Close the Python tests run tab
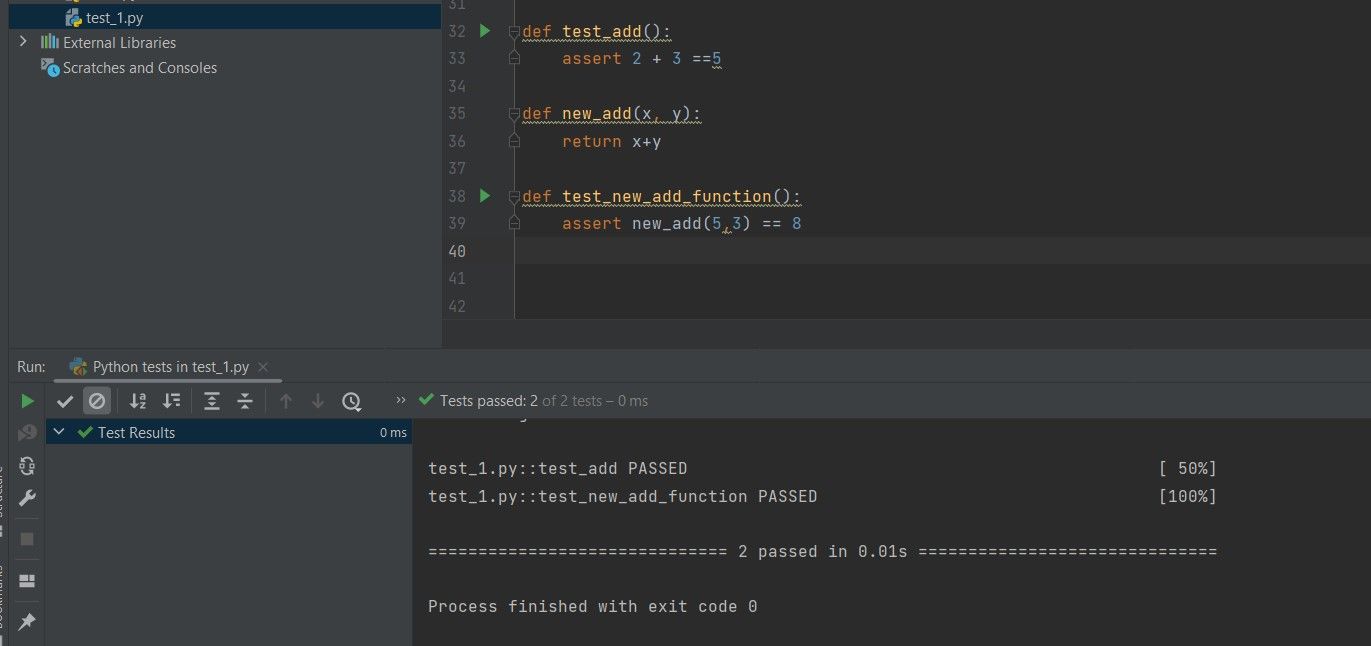This screenshot has height=646, width=1371. click(x=263, y=367)
